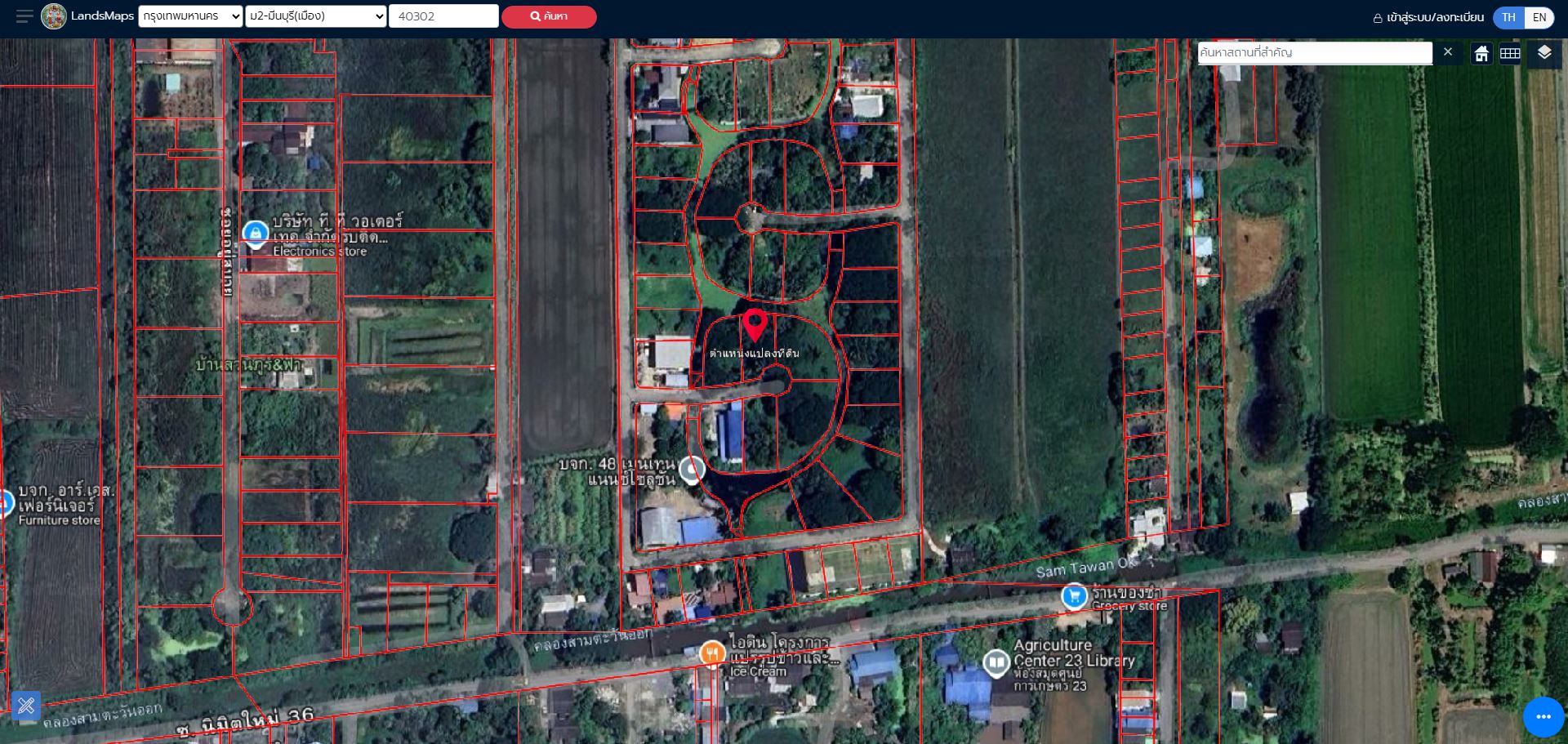The height and width of the screenshot is (744, 1568).
Task: Expand the district dropdown มีนบุรี(เมือง)
Action: [x=316, y=16]
